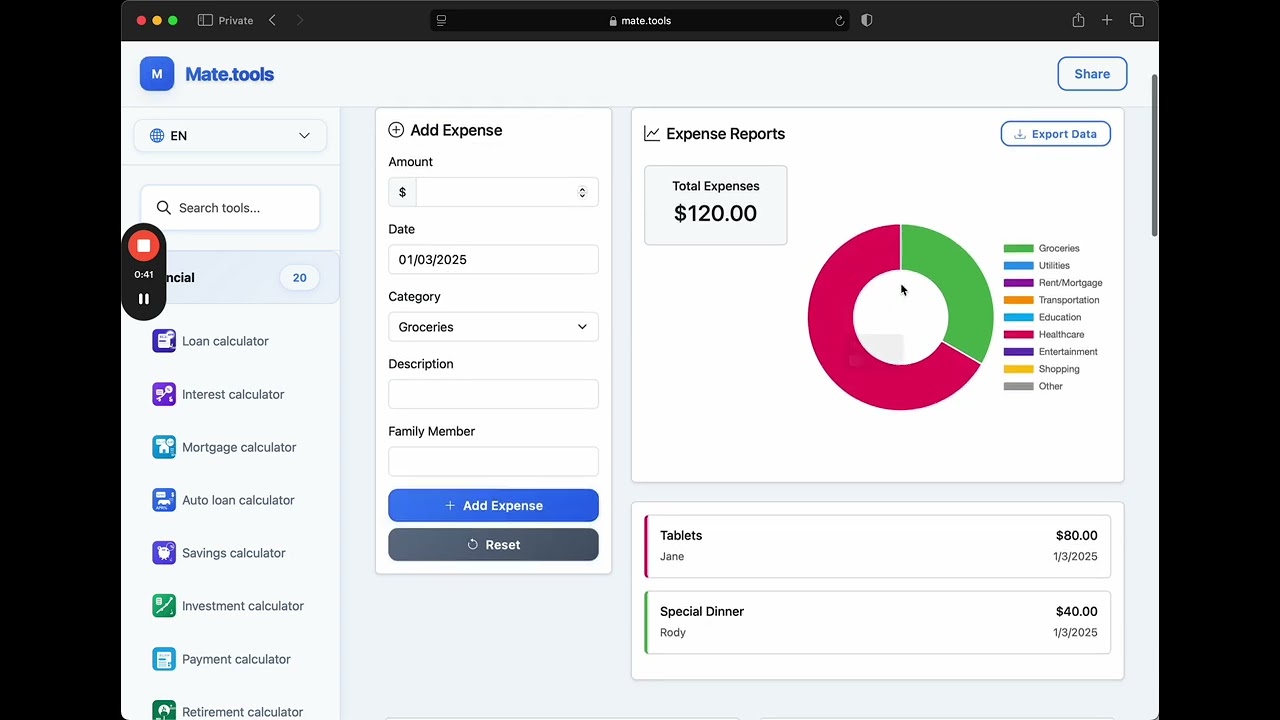Screen dimensions: 1280x720
Task: Open the Investment calculator icon
Action: [x=164, y=606]
